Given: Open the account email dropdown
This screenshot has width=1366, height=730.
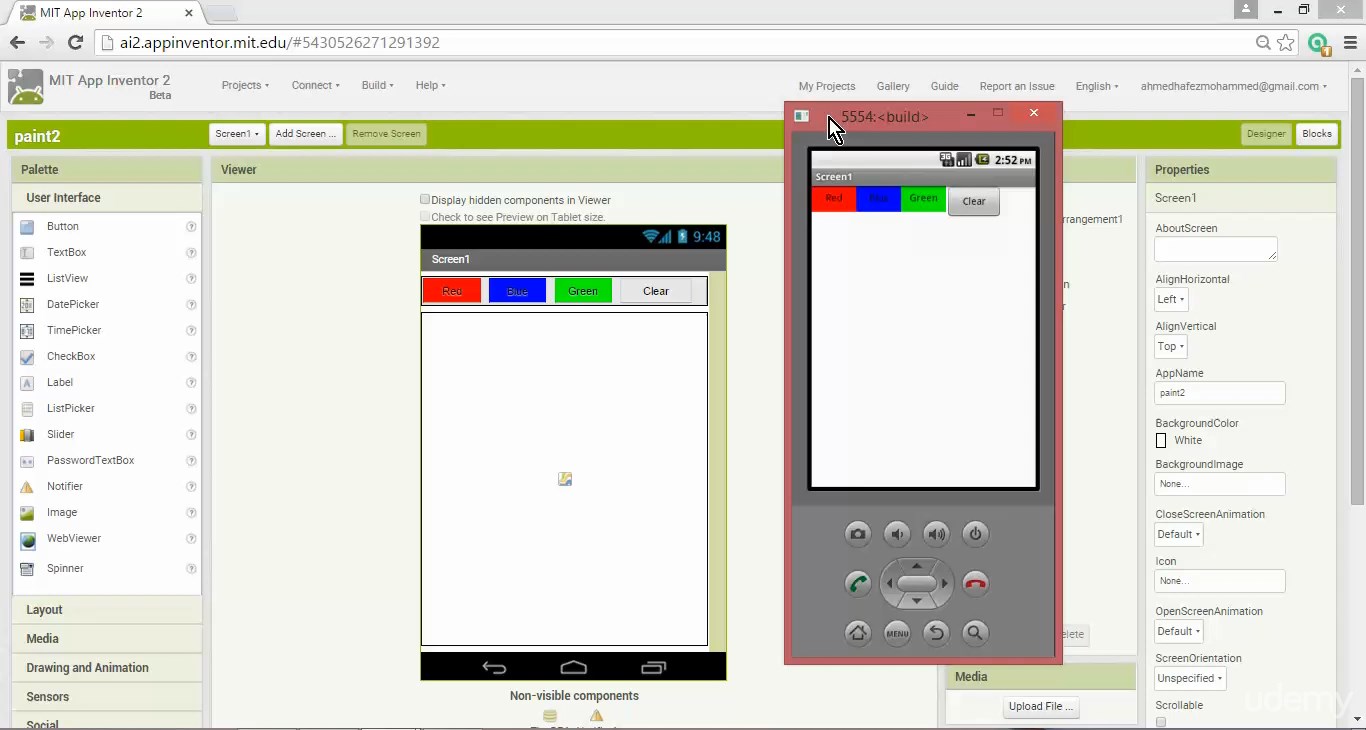Looking at the screenshot, I should (x=1234, y=86).
